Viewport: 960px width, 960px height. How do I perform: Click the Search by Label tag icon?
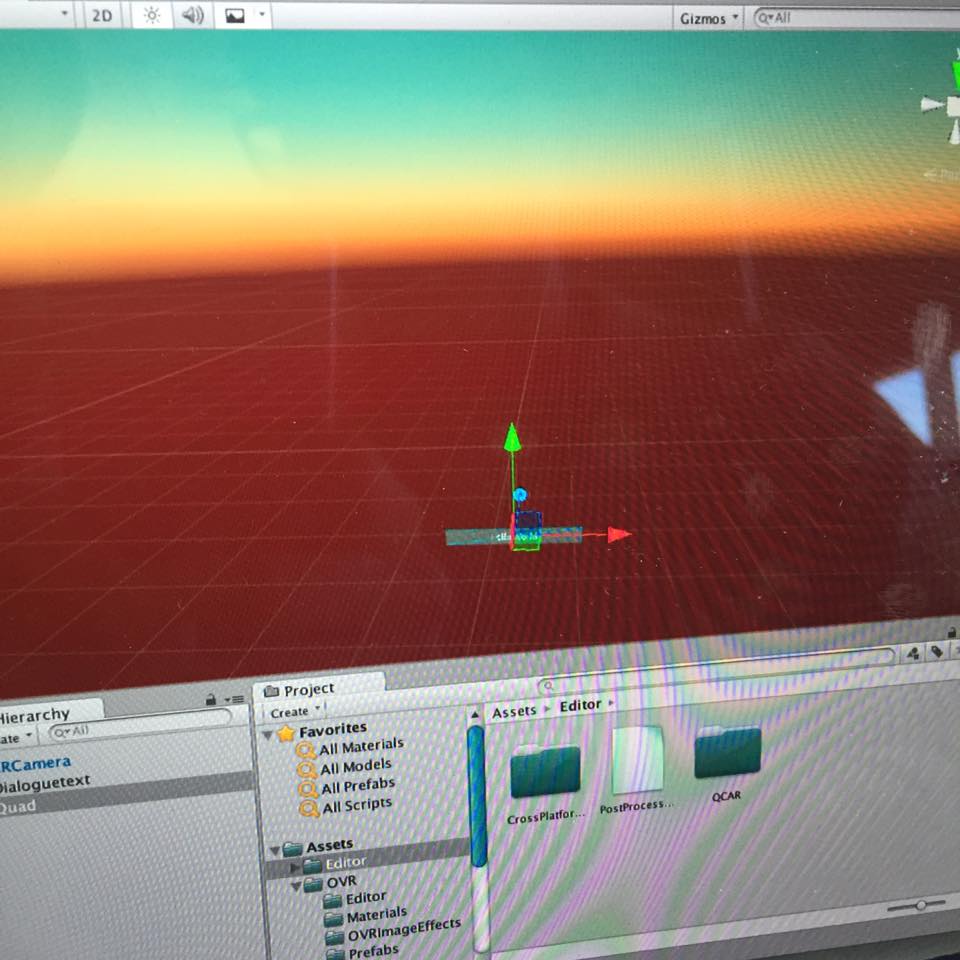(x=936, y=651)
